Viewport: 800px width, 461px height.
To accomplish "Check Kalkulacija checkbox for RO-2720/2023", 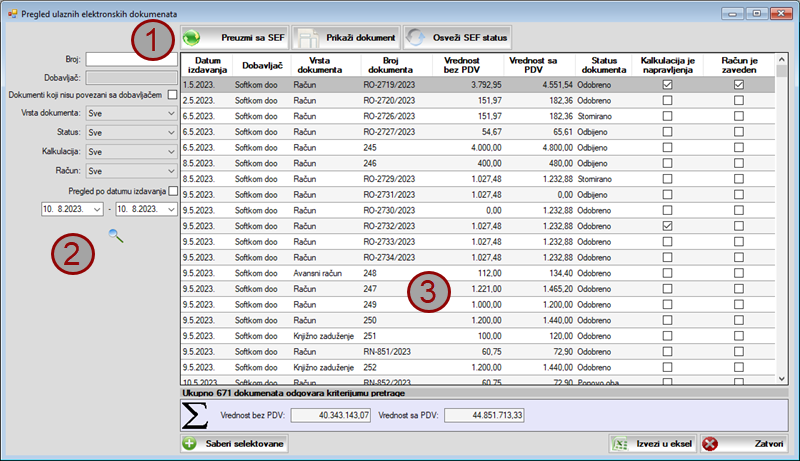I will pos(667,100).
